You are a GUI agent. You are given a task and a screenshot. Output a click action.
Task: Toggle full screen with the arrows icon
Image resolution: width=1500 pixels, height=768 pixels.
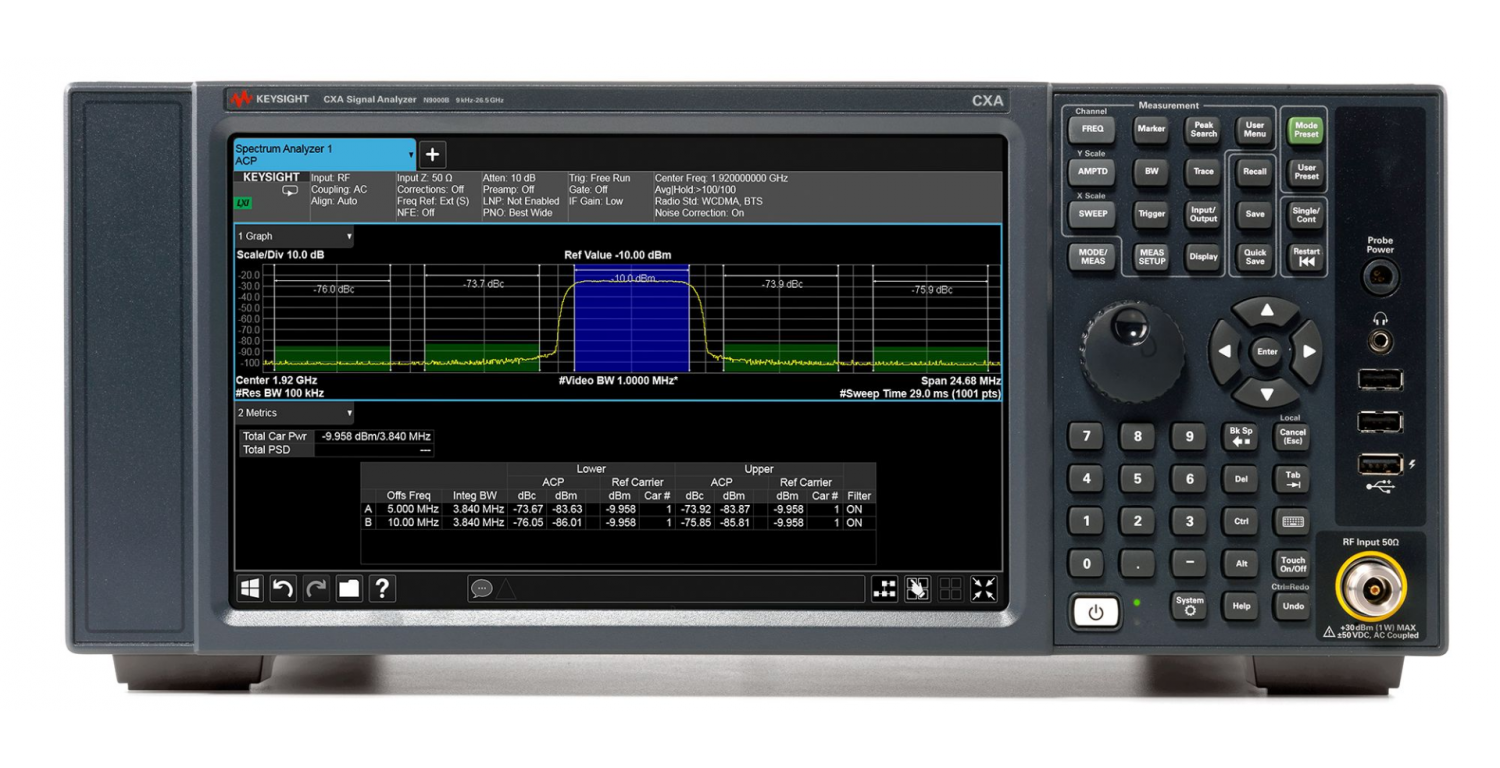click(x=983, y=589)
